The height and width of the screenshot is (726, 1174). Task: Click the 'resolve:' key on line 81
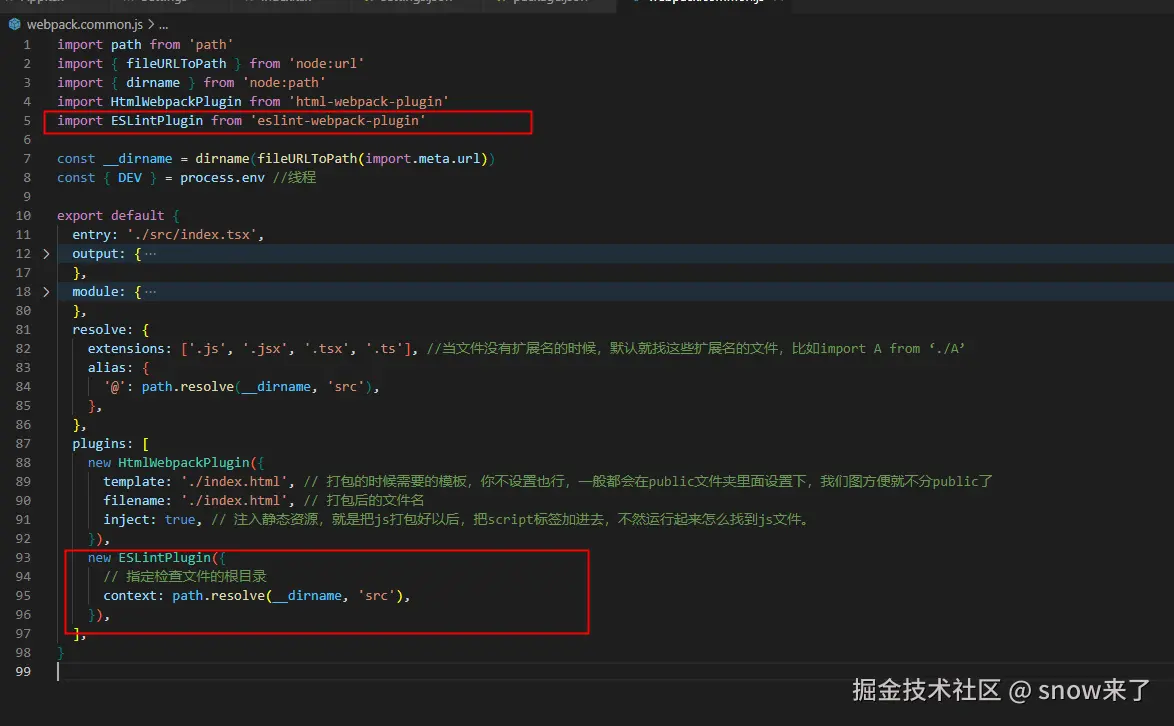click(103, 329)
